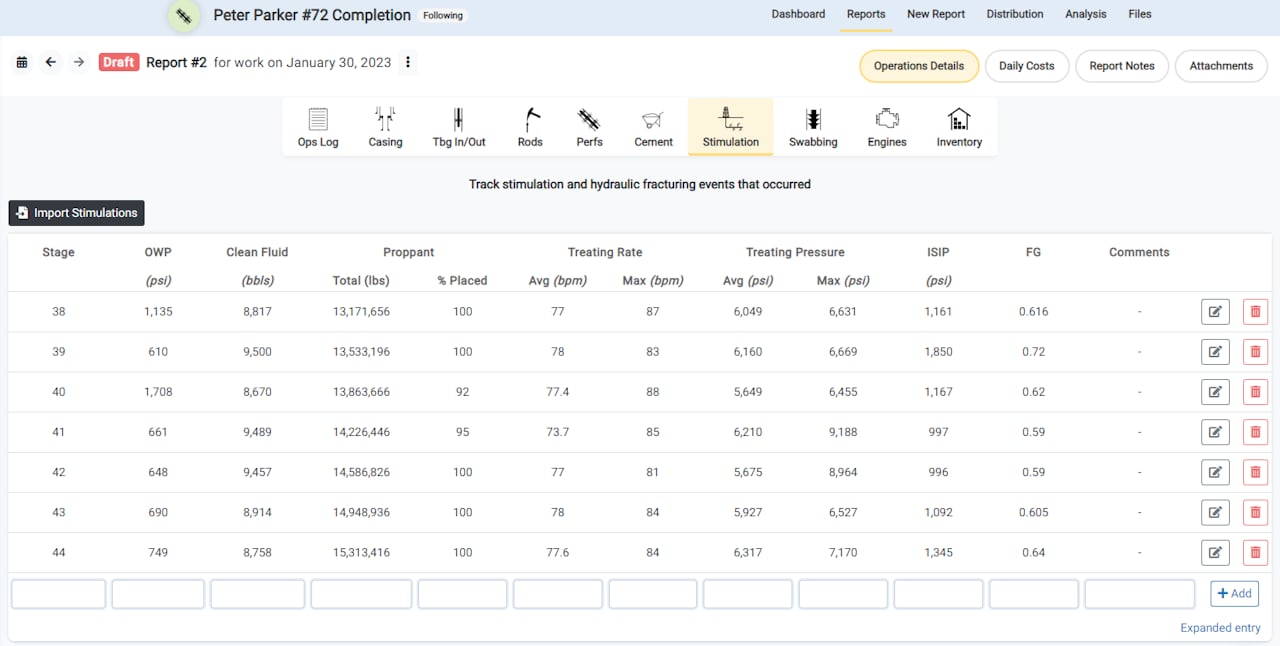Open the Cement section
Image resolution: width=1280 pixels, height=646 pixels.
coord(654,127)
